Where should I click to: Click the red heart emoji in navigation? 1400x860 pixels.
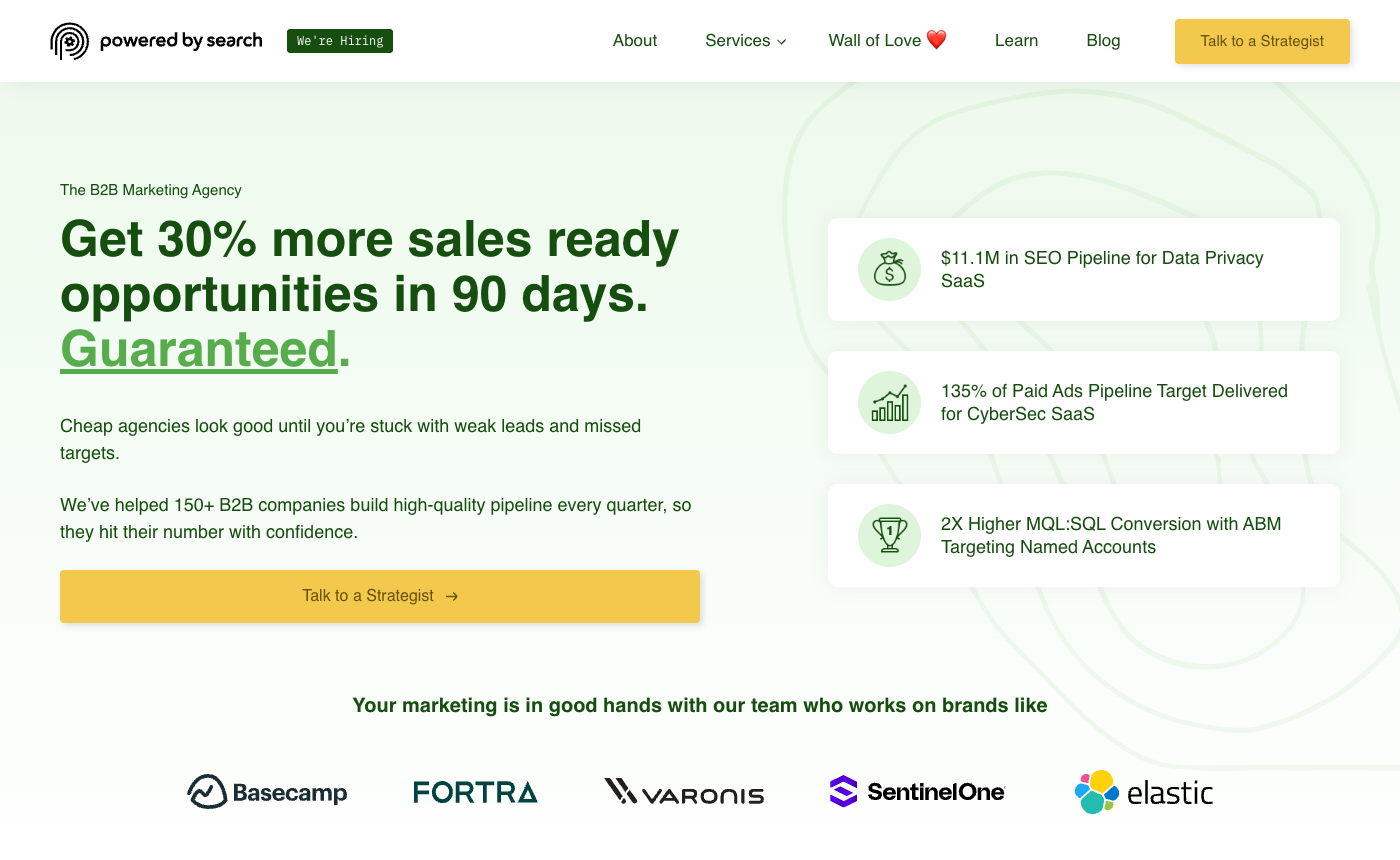(x=936, y=40)
